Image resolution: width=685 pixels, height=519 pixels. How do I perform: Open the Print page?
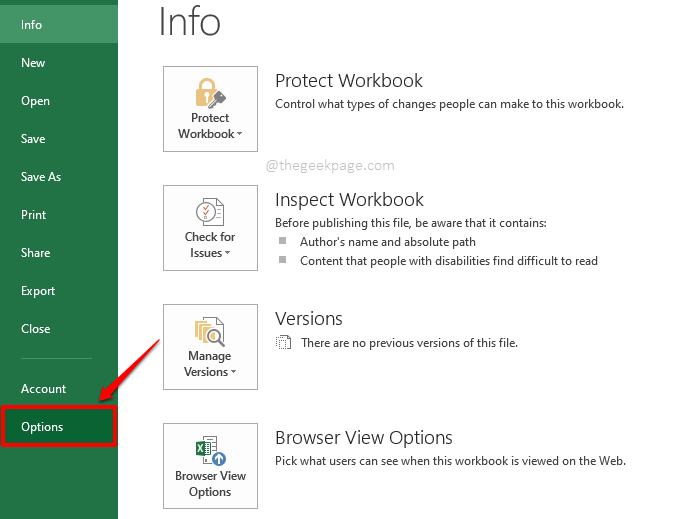(33, 215)
